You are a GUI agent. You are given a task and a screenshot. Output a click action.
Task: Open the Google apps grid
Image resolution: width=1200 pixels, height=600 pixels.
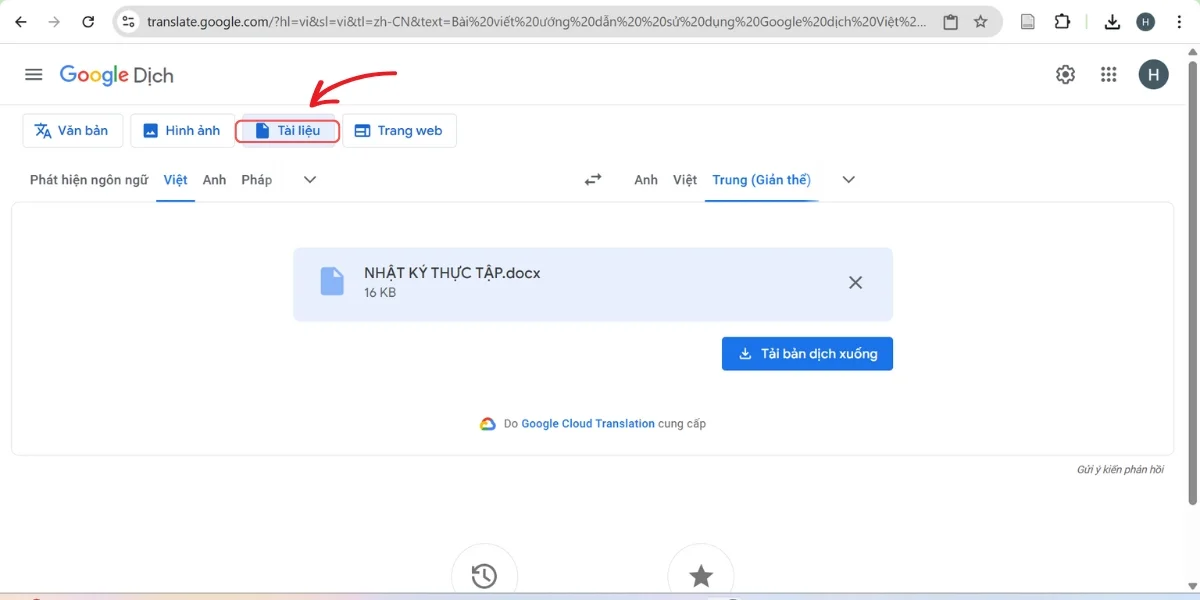click(1108, 74)
